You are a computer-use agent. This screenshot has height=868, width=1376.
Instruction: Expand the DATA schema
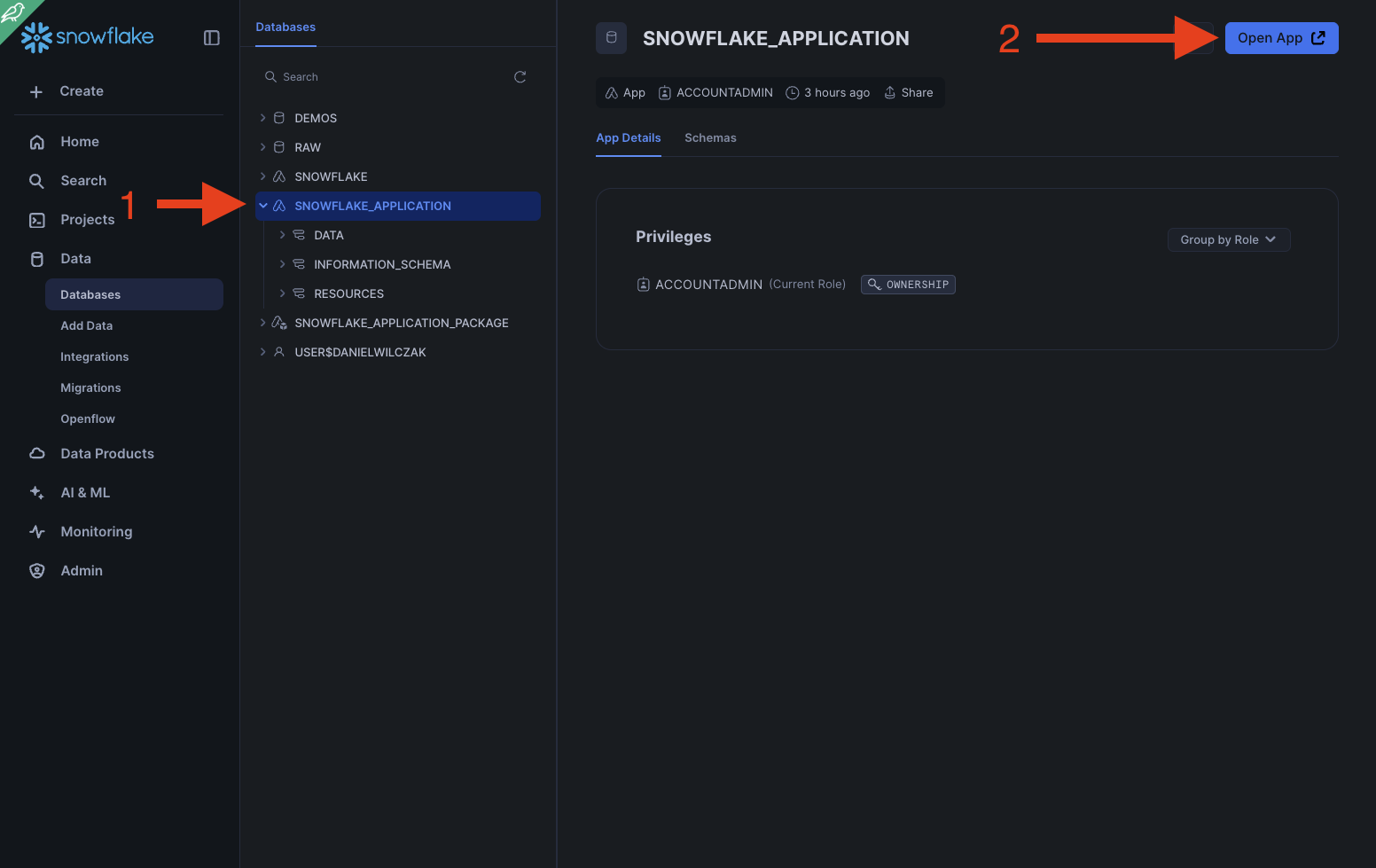(283, 235)
